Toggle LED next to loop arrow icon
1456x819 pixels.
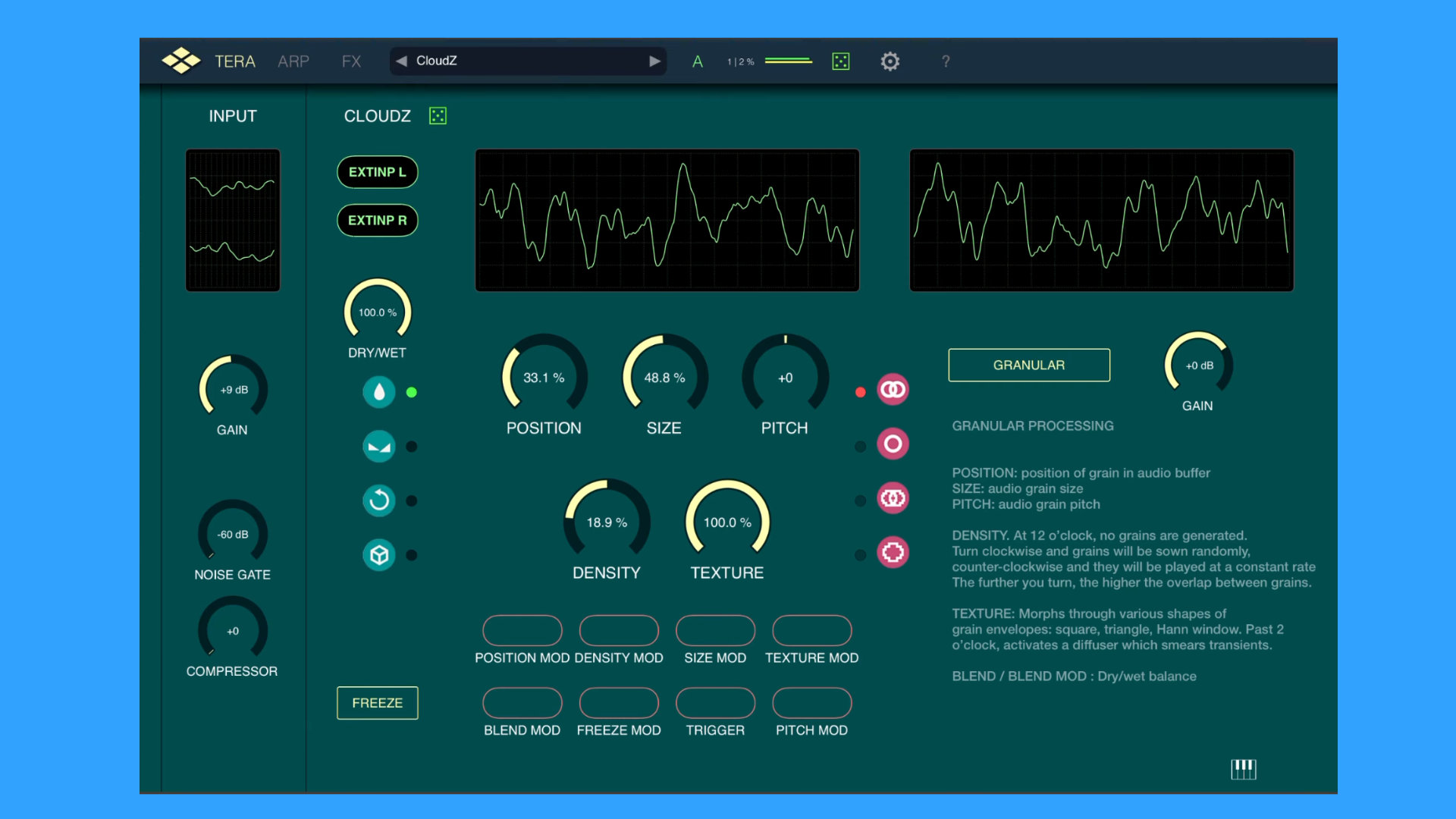point(412,500)
